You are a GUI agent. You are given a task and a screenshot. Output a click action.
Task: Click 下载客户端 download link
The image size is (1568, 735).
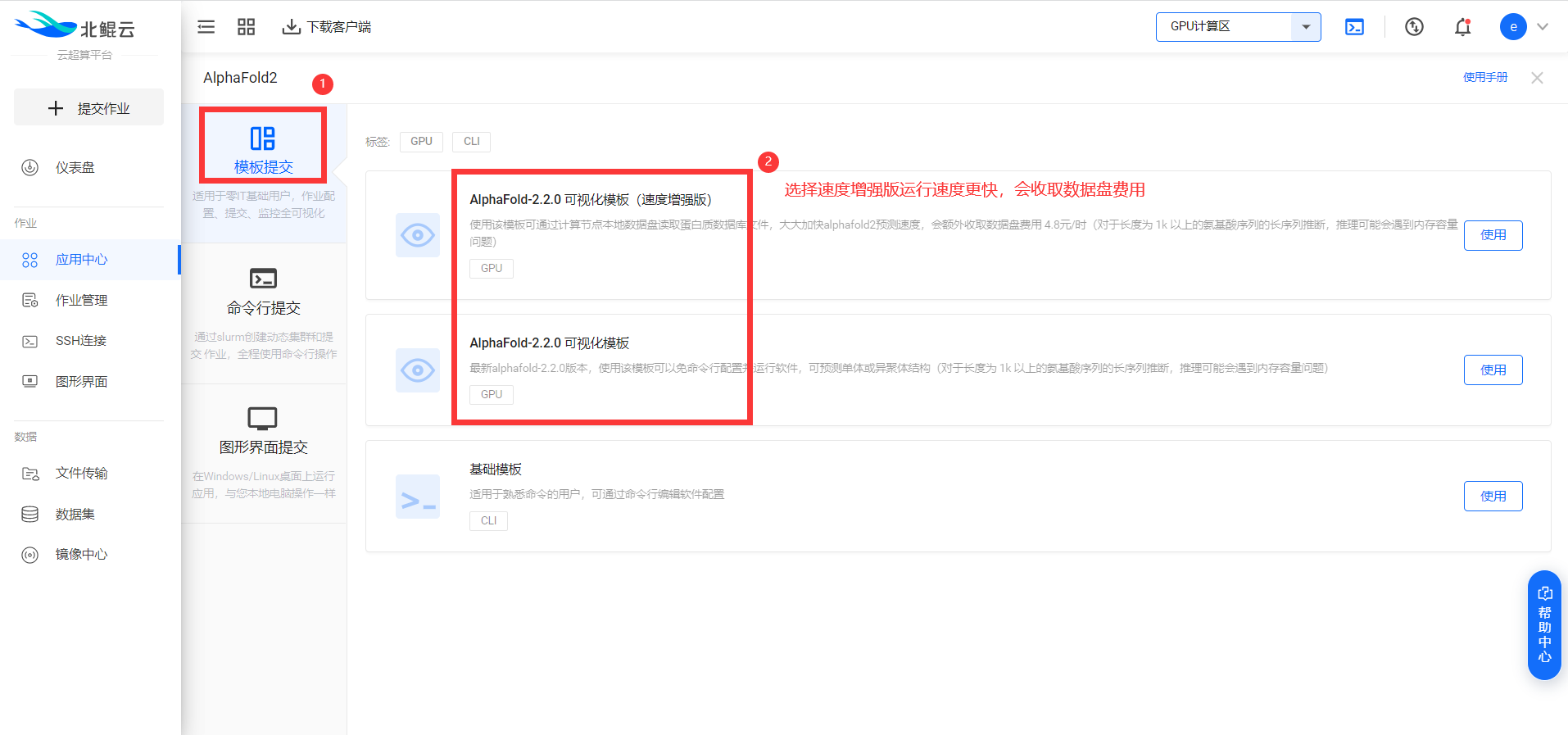tap(326, 27)
